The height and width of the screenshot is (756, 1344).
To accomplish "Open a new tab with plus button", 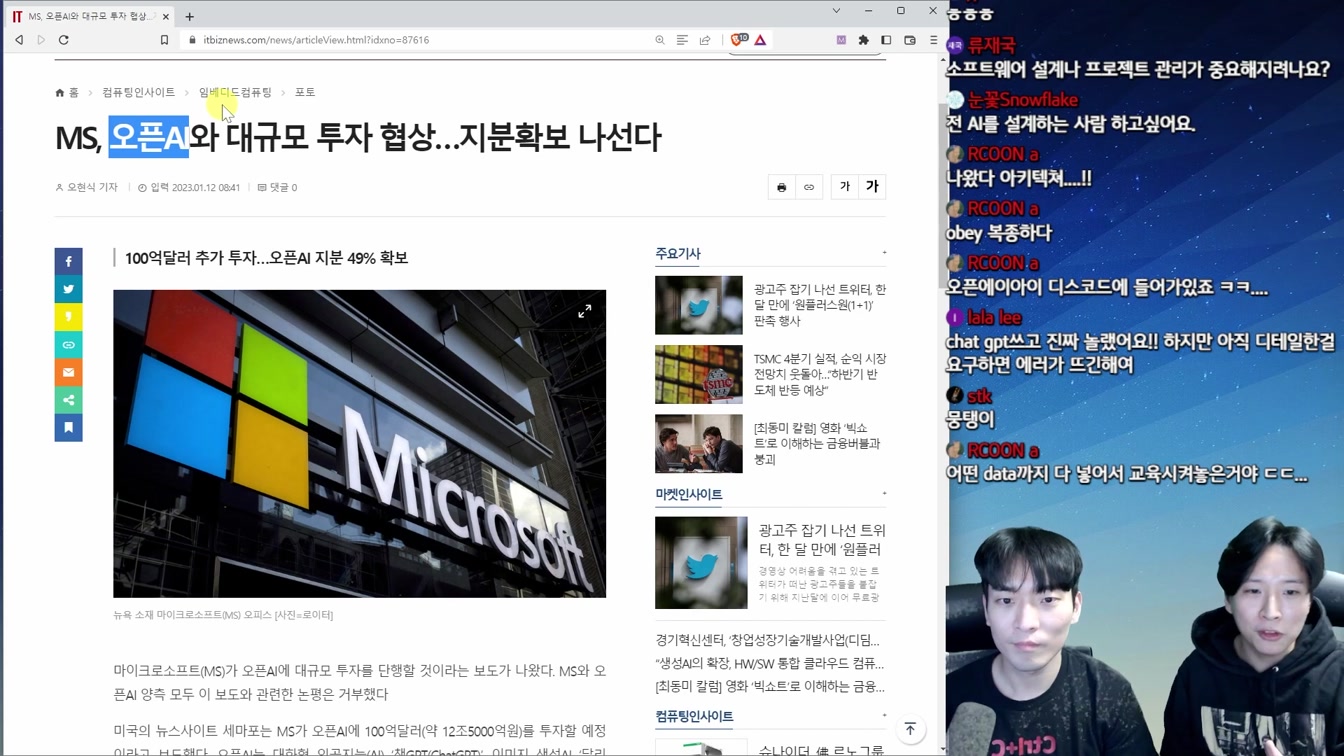I will tap(190, 16).
